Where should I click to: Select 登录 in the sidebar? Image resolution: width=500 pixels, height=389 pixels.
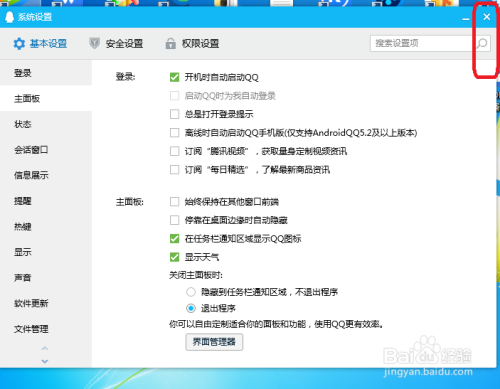(x=46, y=73)
